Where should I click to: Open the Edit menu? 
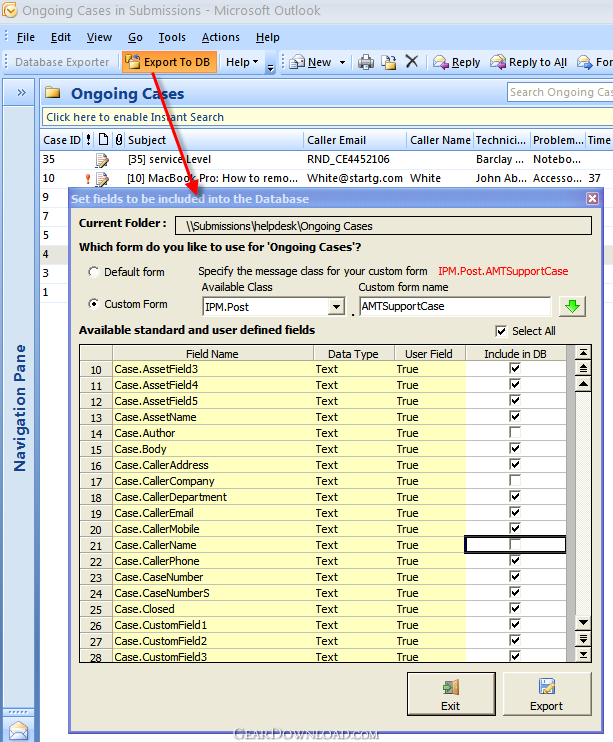click(x=61, y=37)
